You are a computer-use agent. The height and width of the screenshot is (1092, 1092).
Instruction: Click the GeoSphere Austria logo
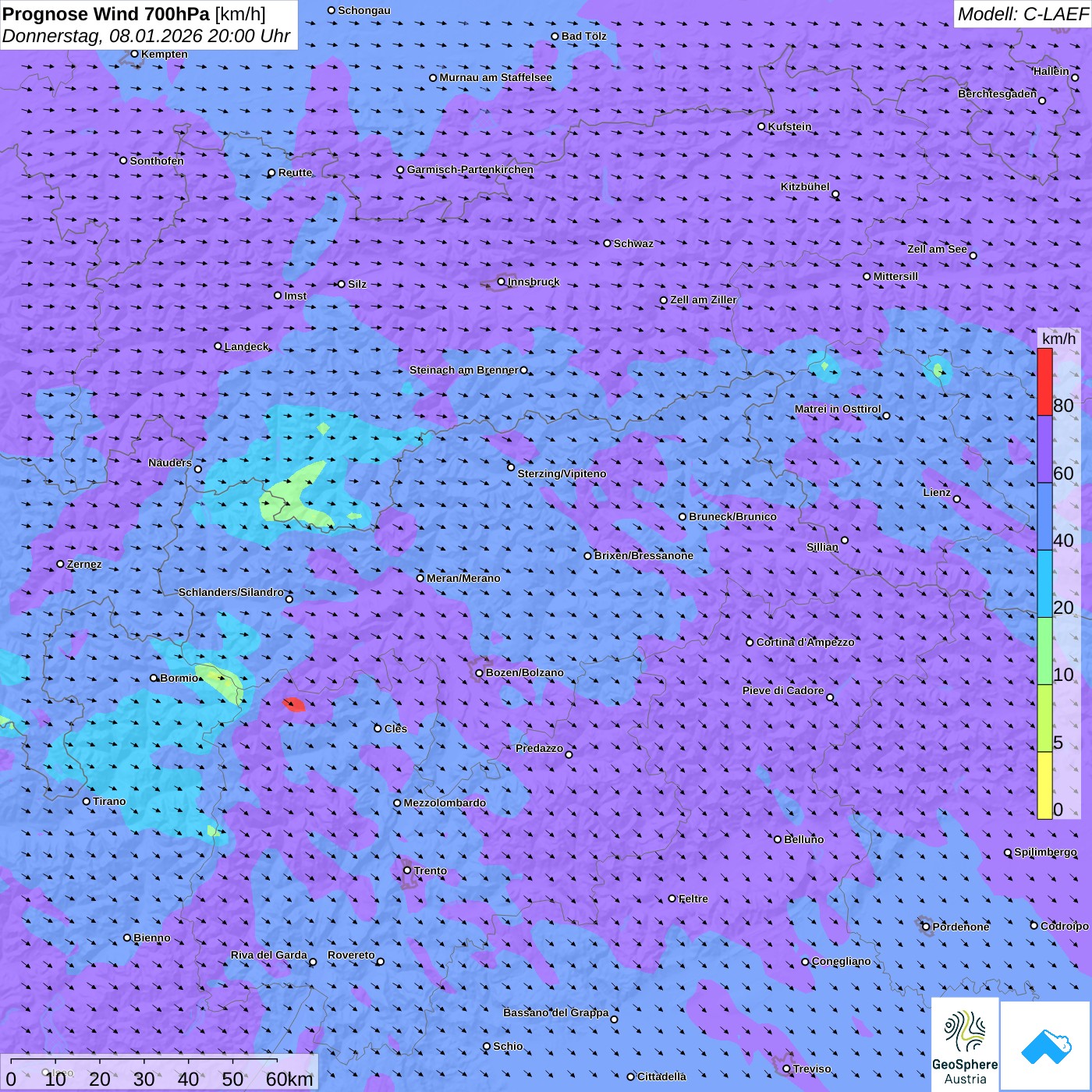(x=965, y=1044)
